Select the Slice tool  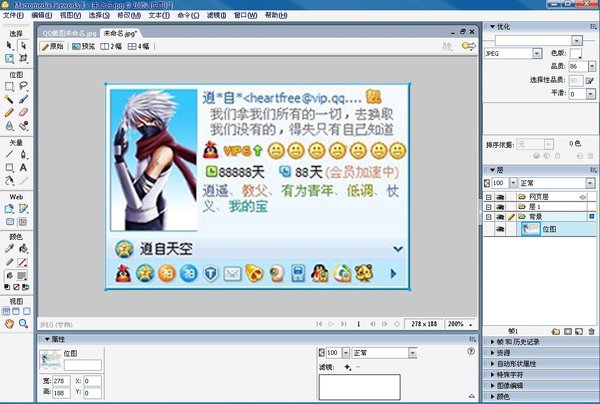click(23, 209)
